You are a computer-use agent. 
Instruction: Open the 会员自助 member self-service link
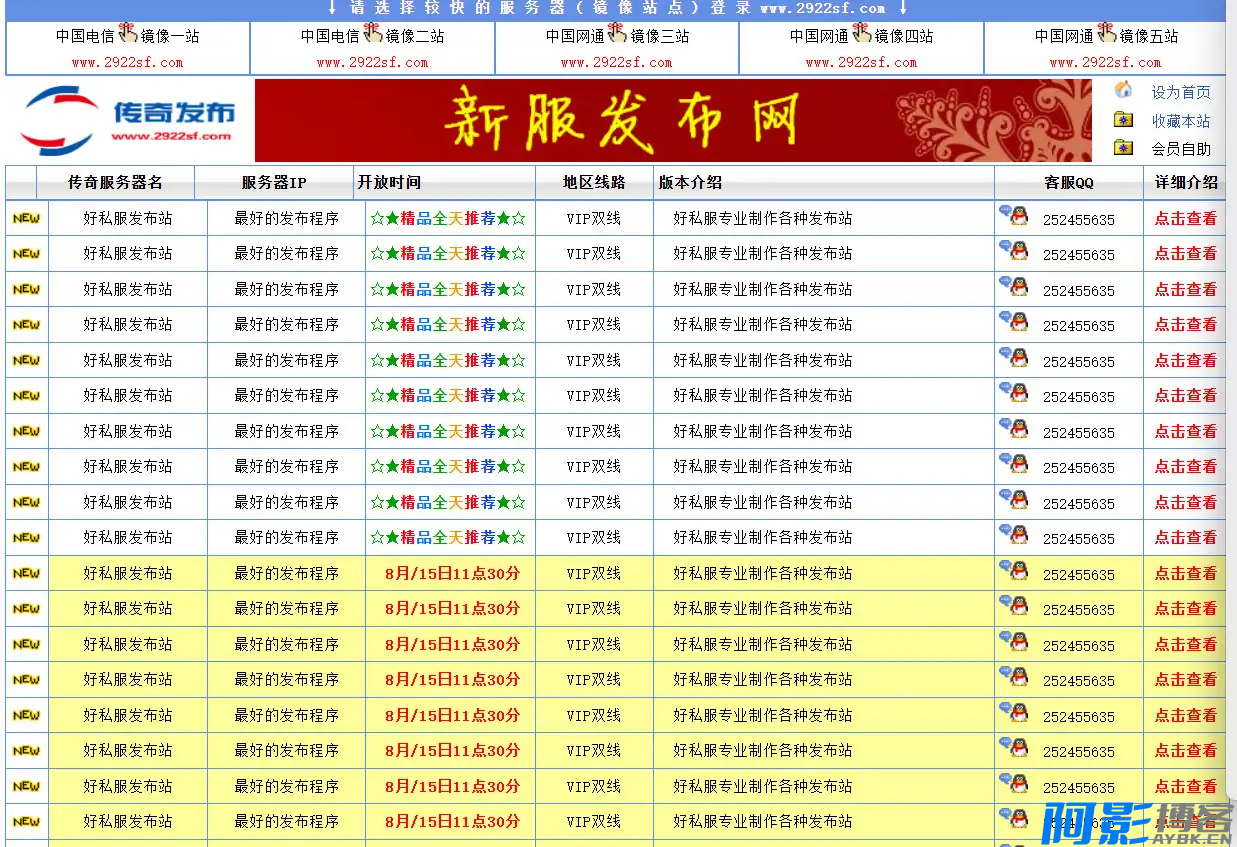click(1181, 149)
